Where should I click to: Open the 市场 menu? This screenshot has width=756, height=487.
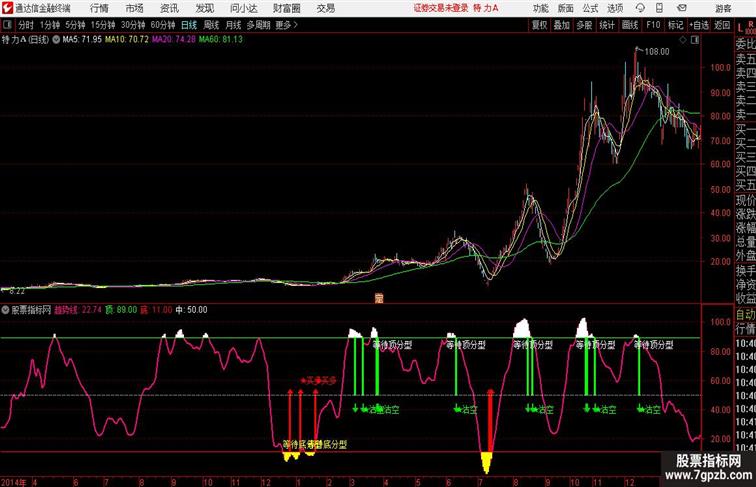point(134,8)
